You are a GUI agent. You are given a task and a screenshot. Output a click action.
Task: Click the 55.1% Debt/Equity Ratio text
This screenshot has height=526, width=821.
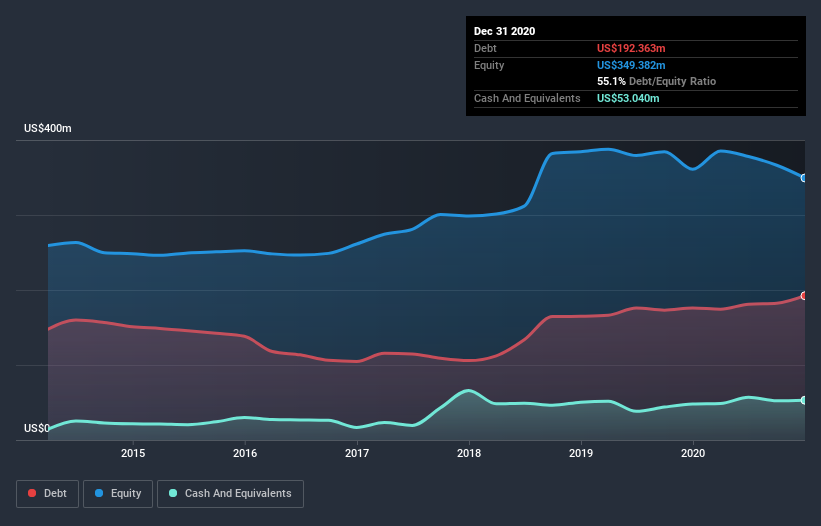[657, 82]
